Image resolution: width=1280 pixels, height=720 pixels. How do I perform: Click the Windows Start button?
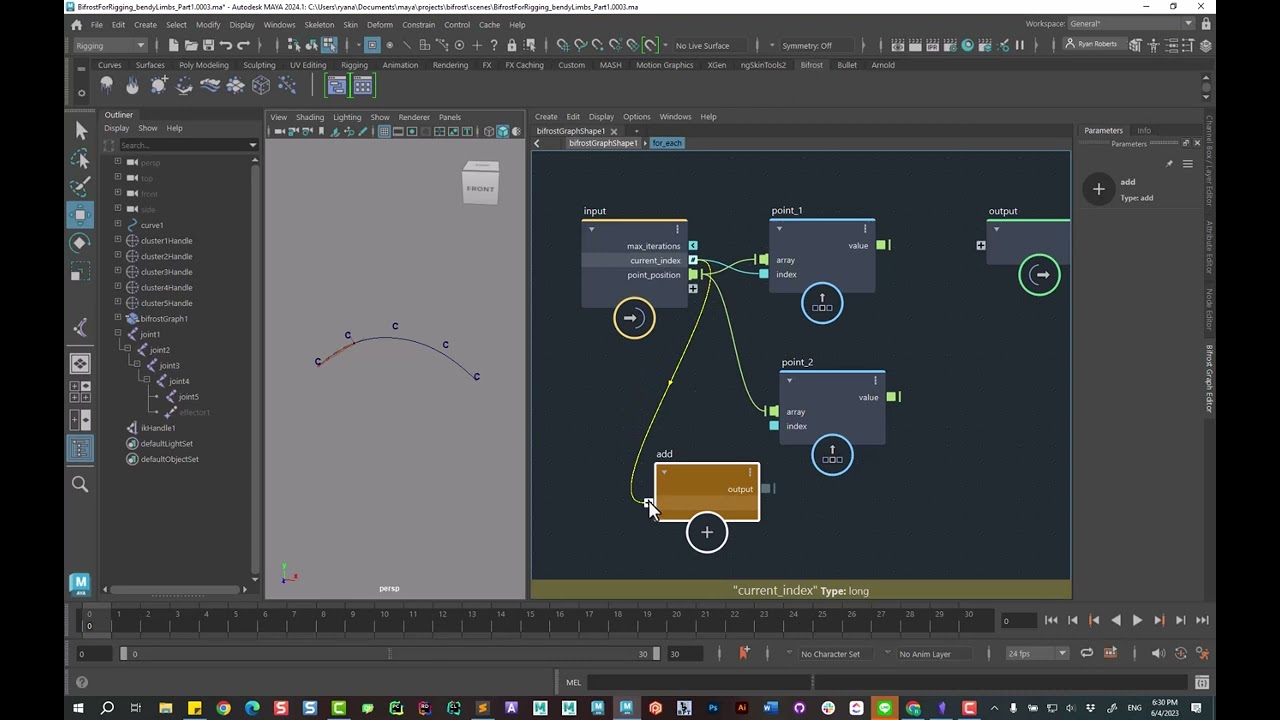[x=78, y=708]
